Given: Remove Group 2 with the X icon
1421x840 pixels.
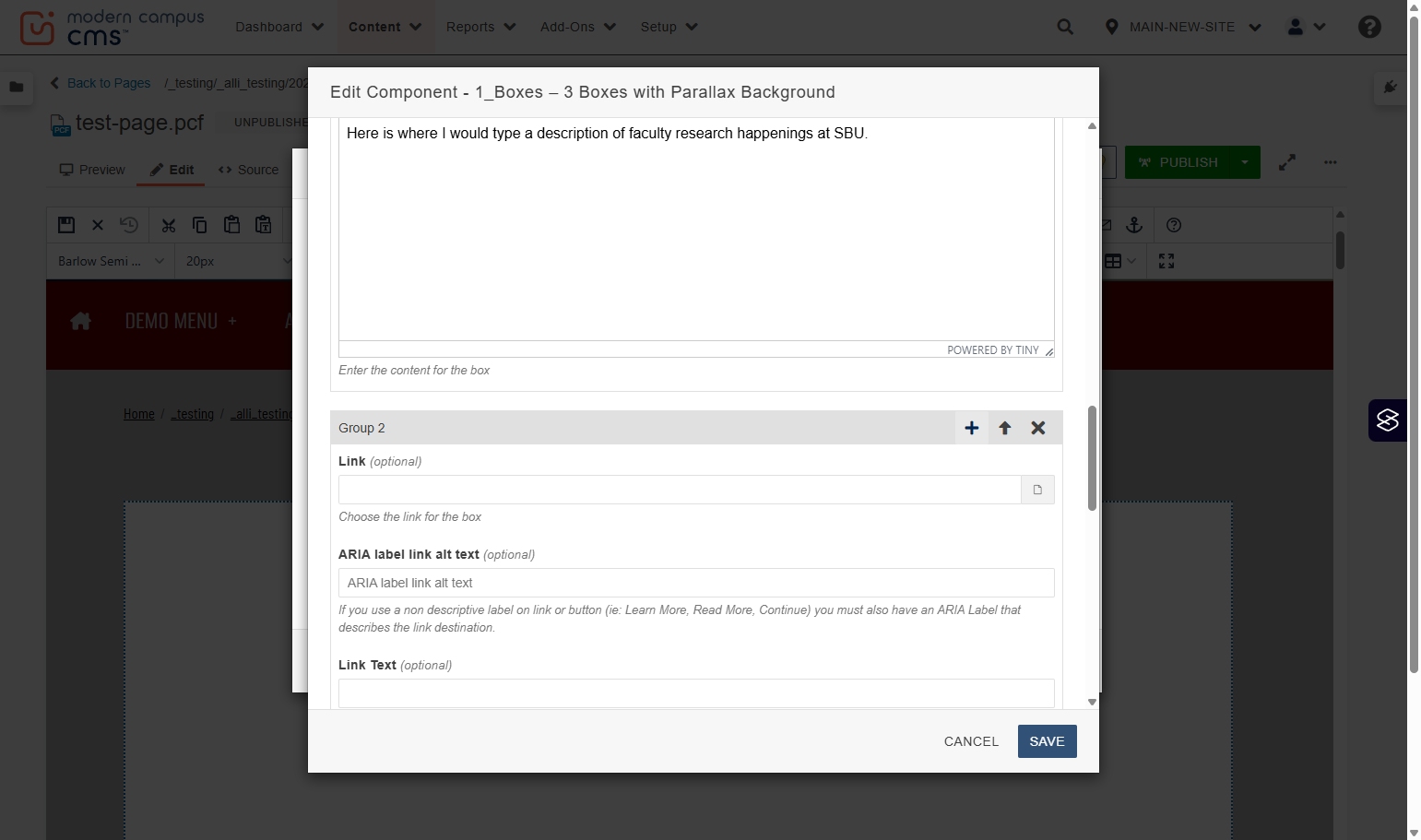Looking at the screenshot, I should tap(1038, 428).
